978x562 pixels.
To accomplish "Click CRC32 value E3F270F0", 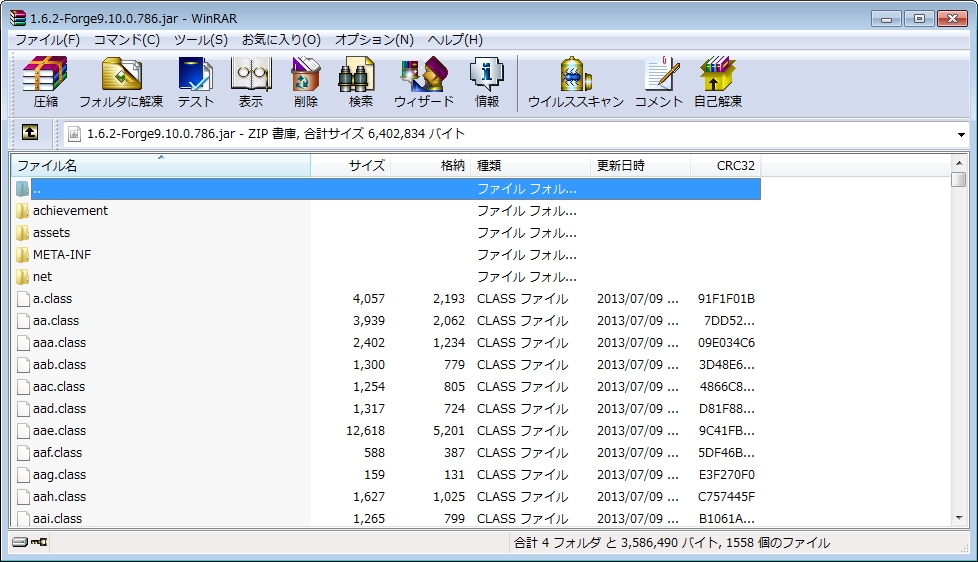I will pyautogui.click(x=727, y=475).
